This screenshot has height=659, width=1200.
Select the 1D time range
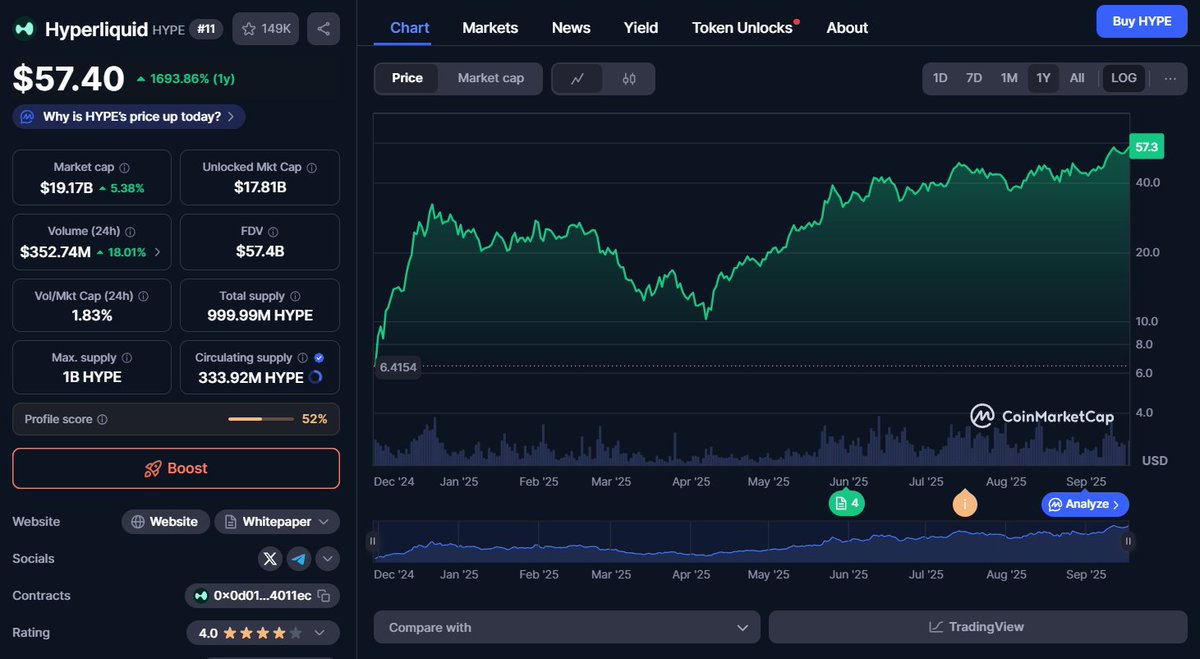[940, 78]
